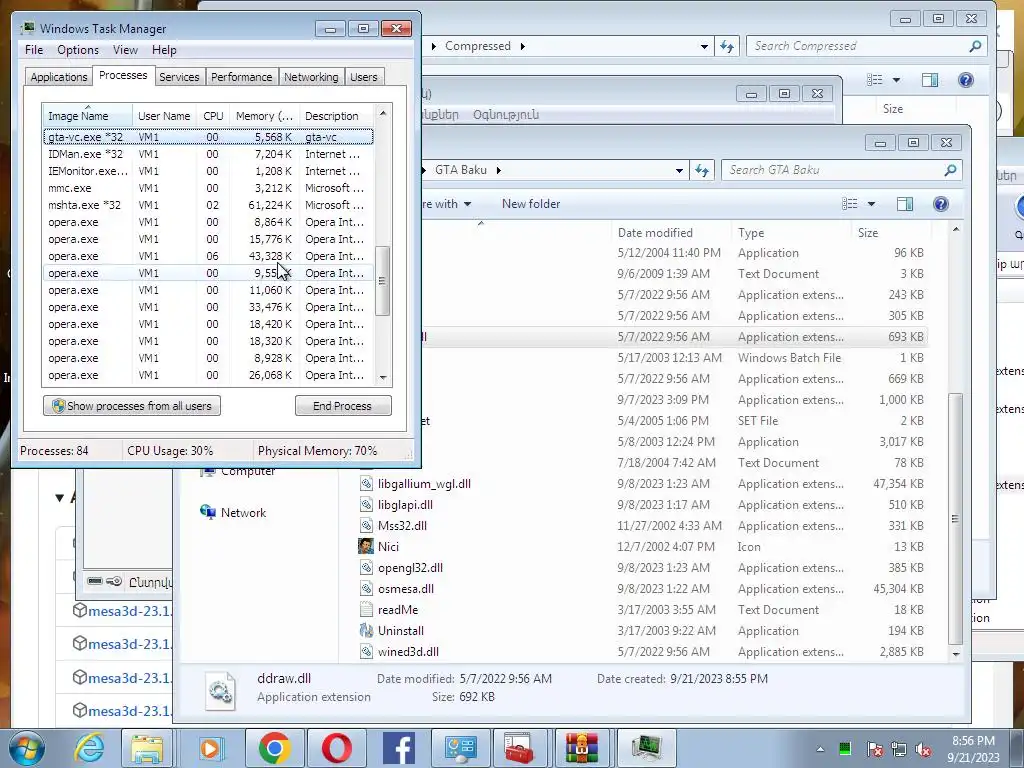
Task: Open the Share with dropdown arrow
Action: pyautogui.click(x=468, y=204)
